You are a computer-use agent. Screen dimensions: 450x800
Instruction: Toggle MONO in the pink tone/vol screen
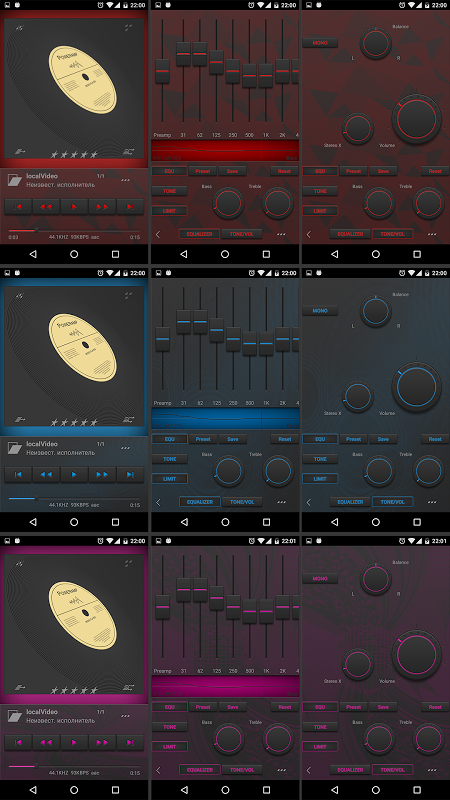(x=320, y=579)
